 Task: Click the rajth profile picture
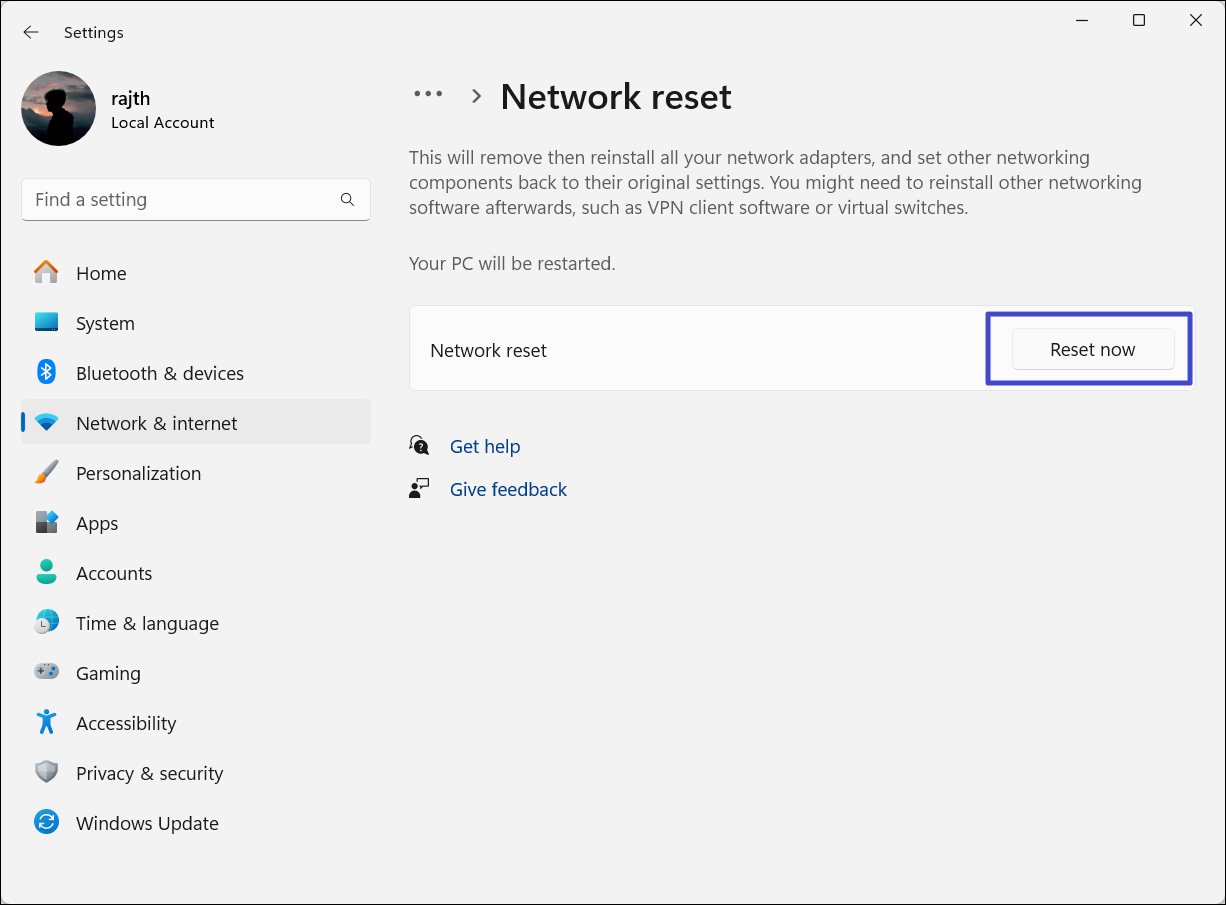[x=59, y=108]
